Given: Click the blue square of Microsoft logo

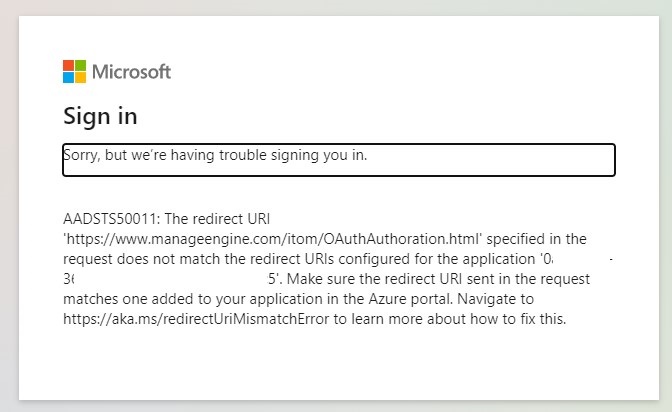Looking at the screenshot, I should point(69,77).
